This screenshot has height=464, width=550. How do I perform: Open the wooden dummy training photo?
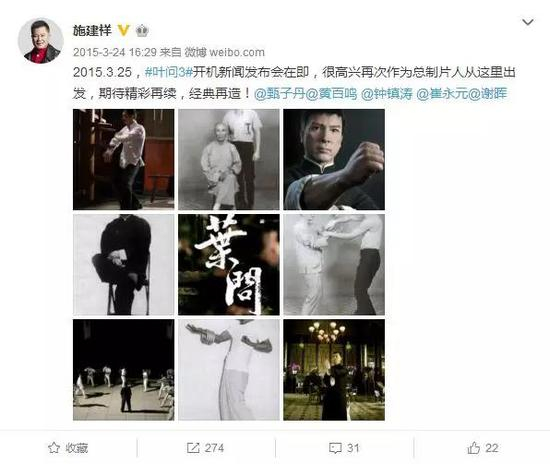tap(123, 160)
